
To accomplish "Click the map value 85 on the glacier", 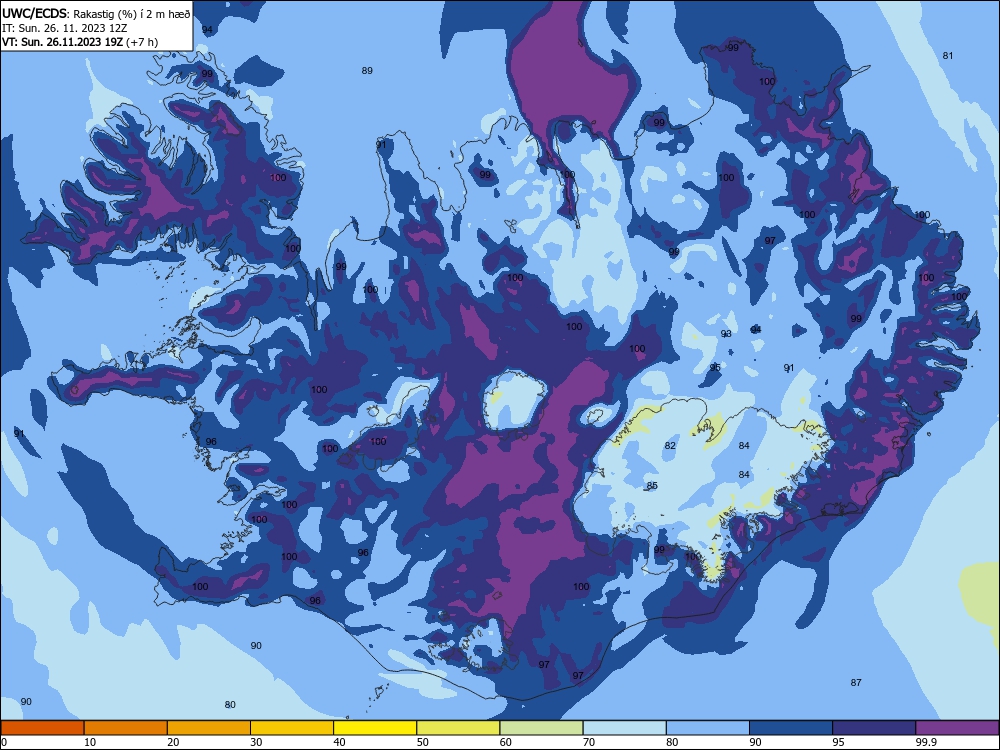I will tap(652, 485).
